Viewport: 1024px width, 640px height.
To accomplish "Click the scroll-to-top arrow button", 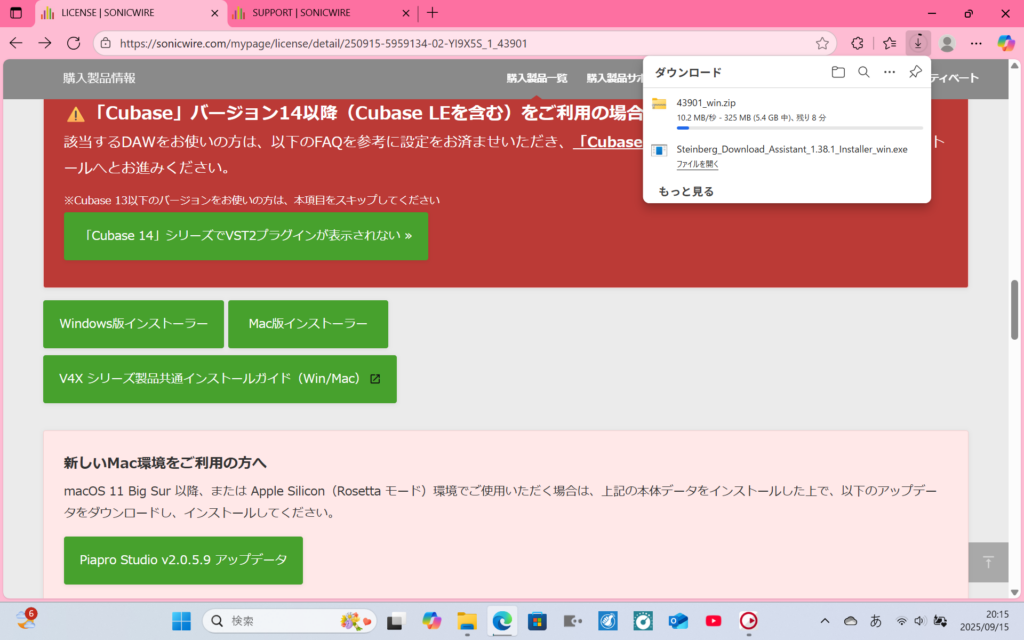I will 988,562.
